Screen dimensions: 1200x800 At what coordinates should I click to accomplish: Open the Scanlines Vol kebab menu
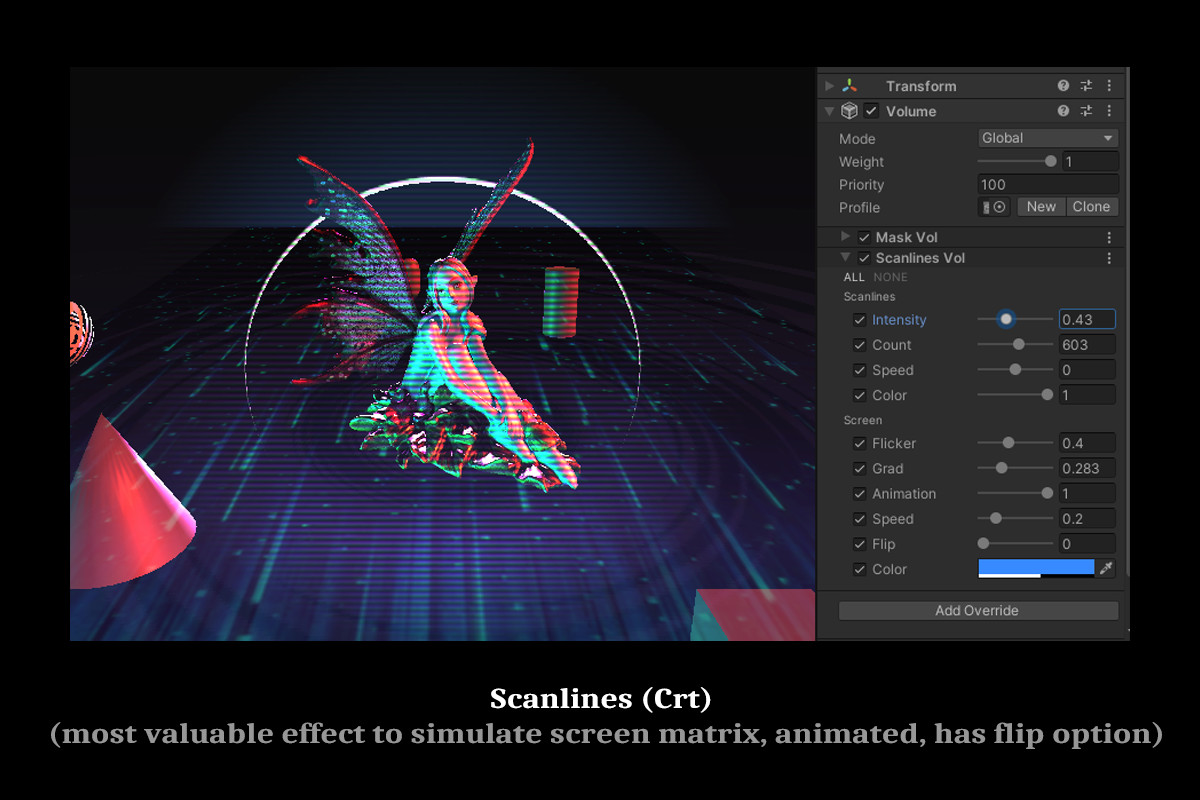coord(1109,257)
